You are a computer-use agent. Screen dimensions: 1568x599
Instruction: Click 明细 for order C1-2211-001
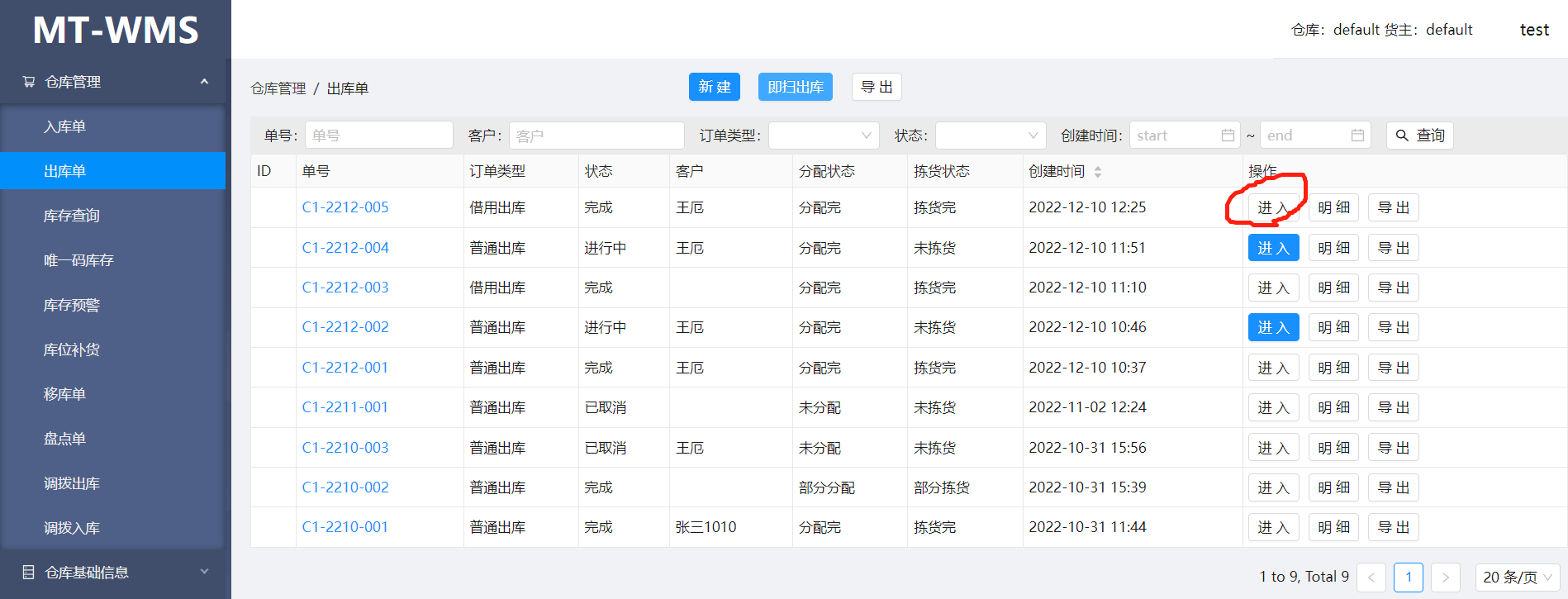tap(1333, 407)
